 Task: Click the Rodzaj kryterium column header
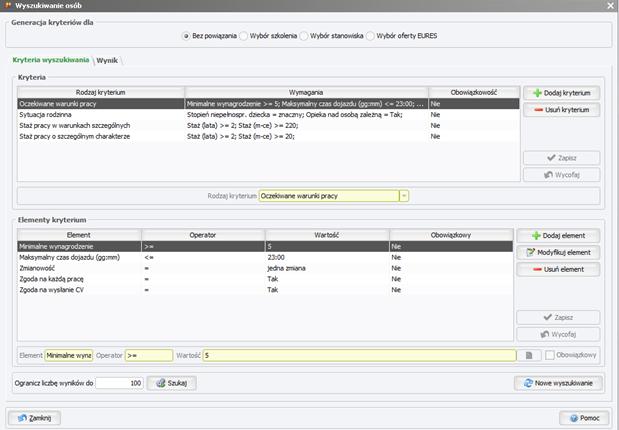click(x=101, y=92)
